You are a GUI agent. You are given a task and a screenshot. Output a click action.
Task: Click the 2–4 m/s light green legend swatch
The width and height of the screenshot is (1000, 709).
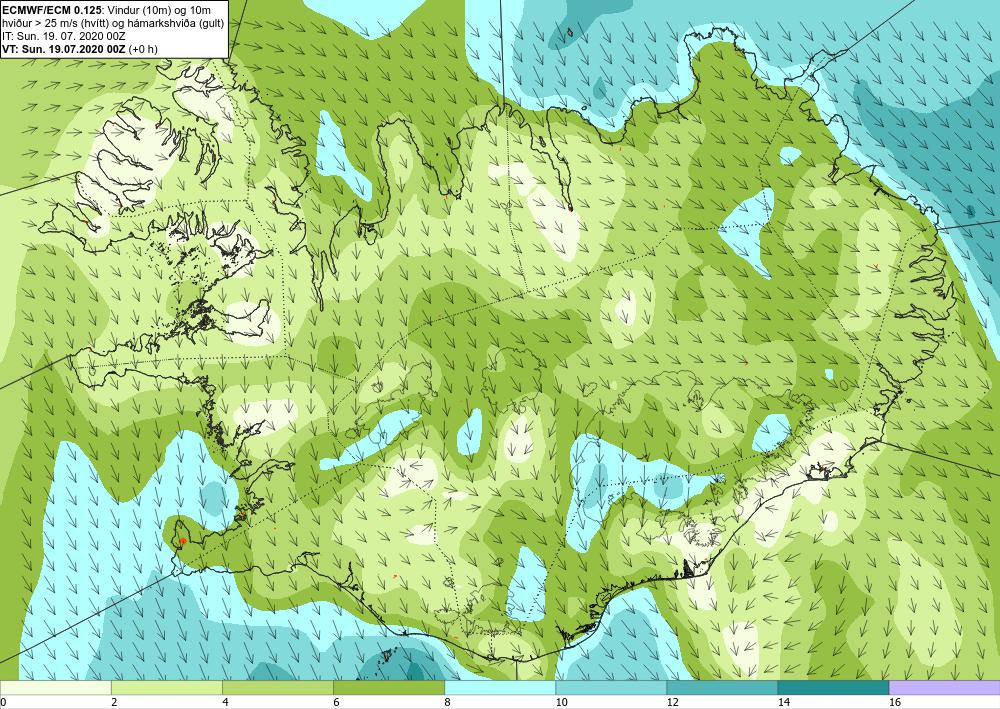pyautogui.click(x=166, y=688)
